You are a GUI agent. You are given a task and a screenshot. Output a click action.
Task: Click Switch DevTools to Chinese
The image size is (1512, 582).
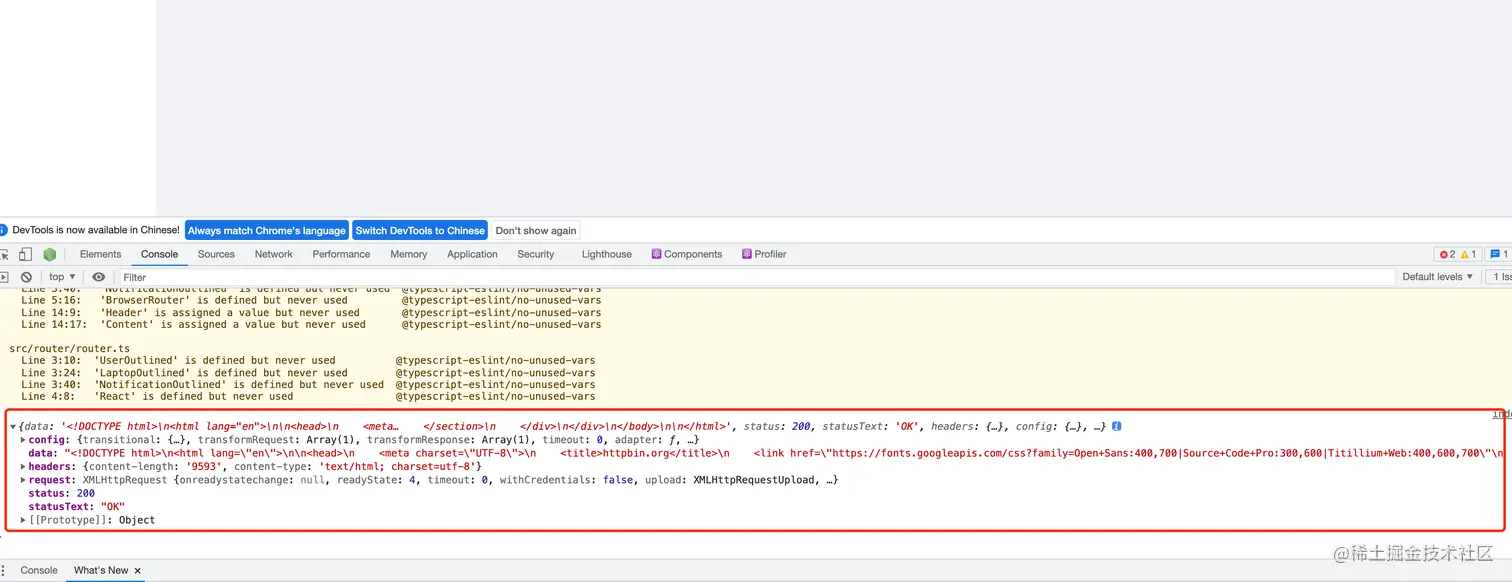pyautogui.click(x=420, y=230)
